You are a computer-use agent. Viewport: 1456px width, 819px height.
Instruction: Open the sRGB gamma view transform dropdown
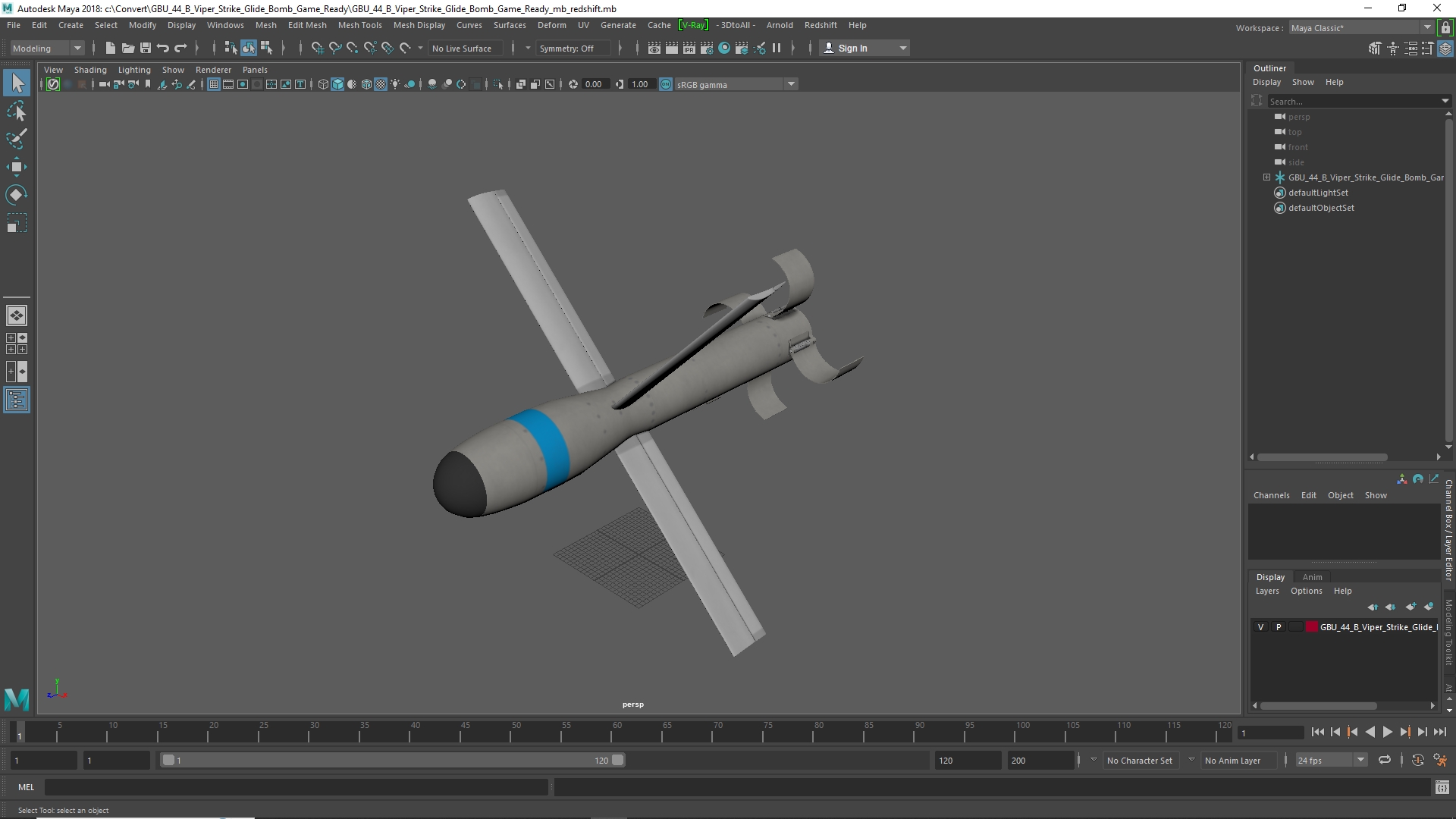pos(735,84)
